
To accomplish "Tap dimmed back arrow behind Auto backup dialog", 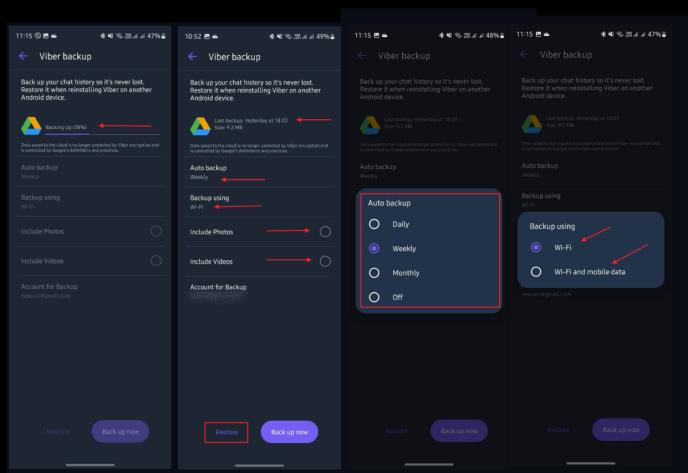I will click(x=362, y=56).
